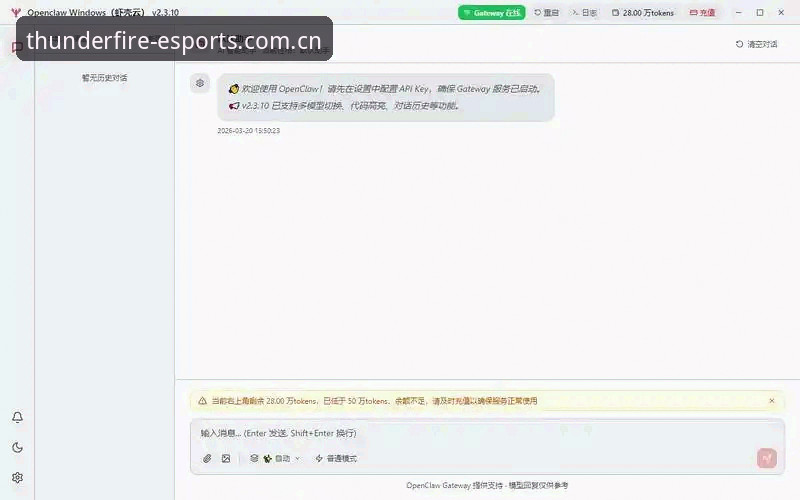Click the paperclip attach file icon

(x=207, y=459)
